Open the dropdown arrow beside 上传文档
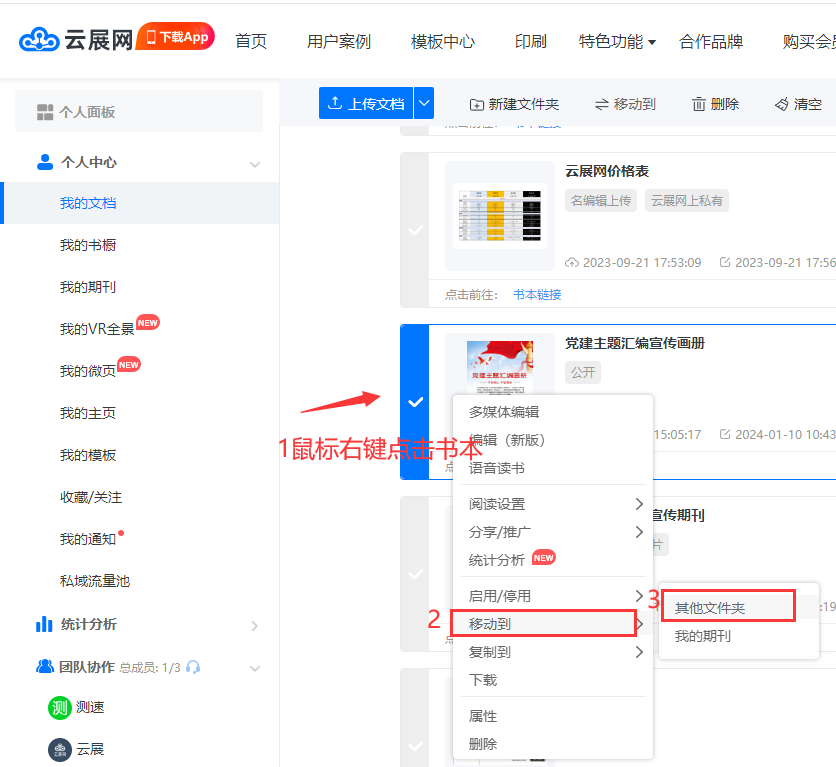836x767 pixels. (424, 103)
